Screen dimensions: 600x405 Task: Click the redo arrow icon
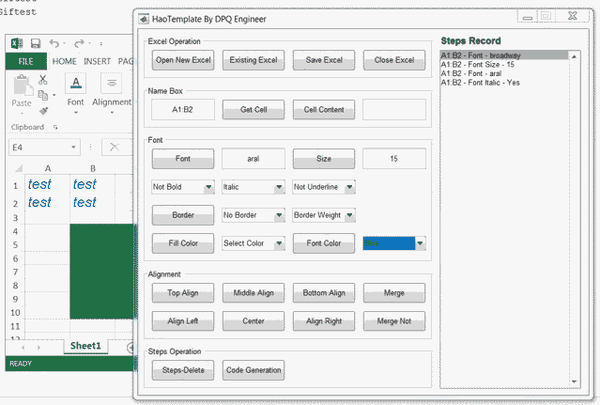click(79, 44)
